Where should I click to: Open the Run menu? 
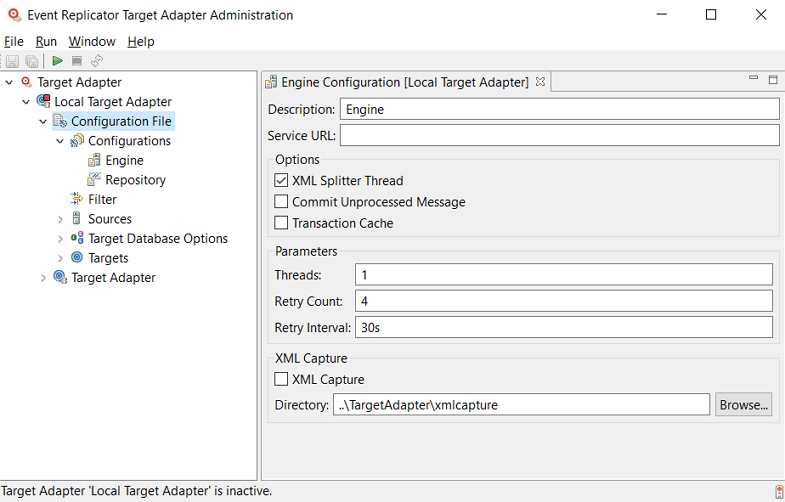coord(46,41)
